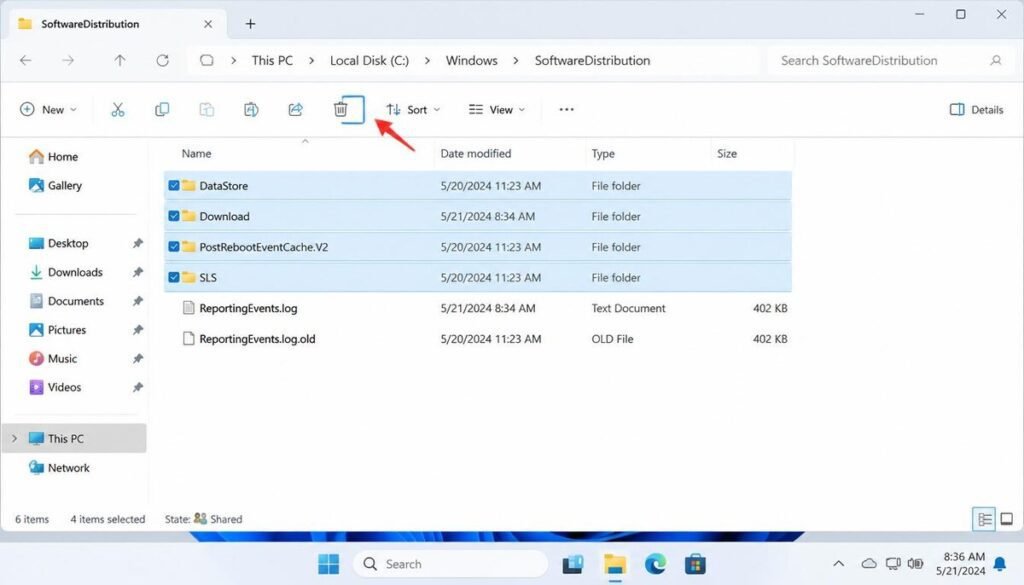The width and height of the screenshot is (1024, 585).
Task: Click the search magnifier icon in search box
Action: click(995, 60)
